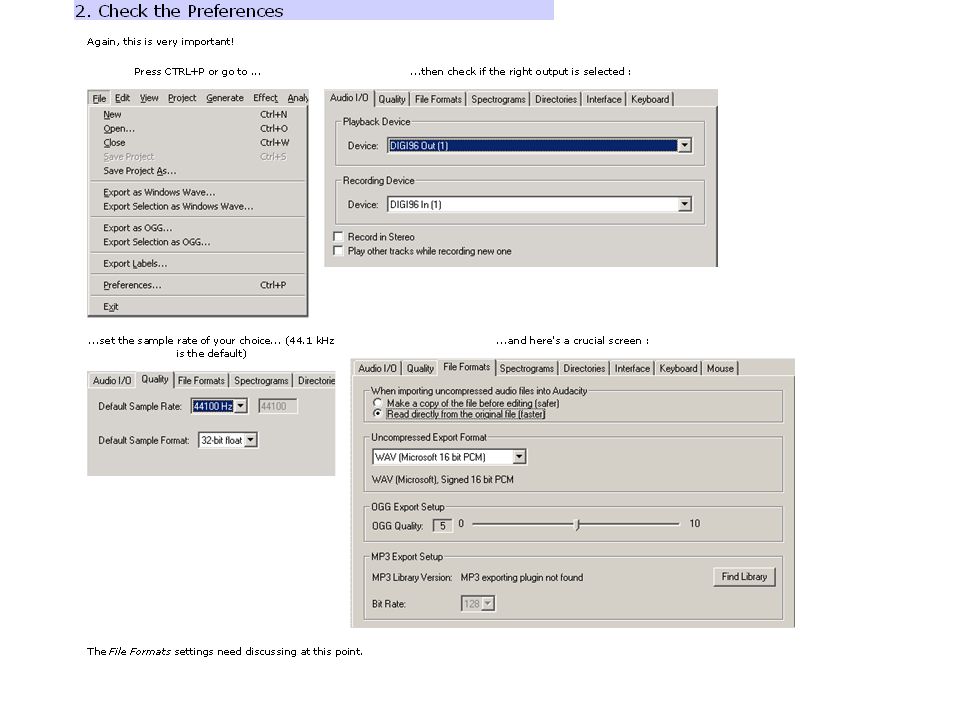
Task: Choose Open... menu entry
Action: coord(197,129)
